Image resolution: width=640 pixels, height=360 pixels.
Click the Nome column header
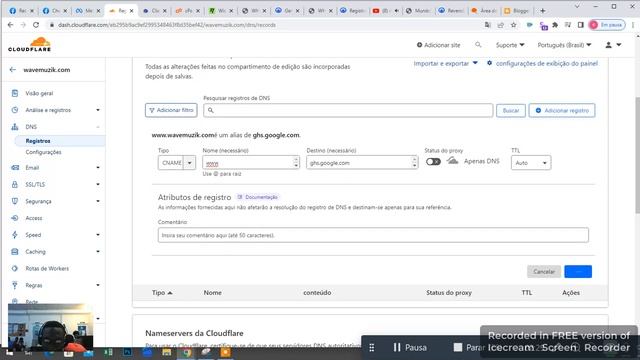[213, 293]
